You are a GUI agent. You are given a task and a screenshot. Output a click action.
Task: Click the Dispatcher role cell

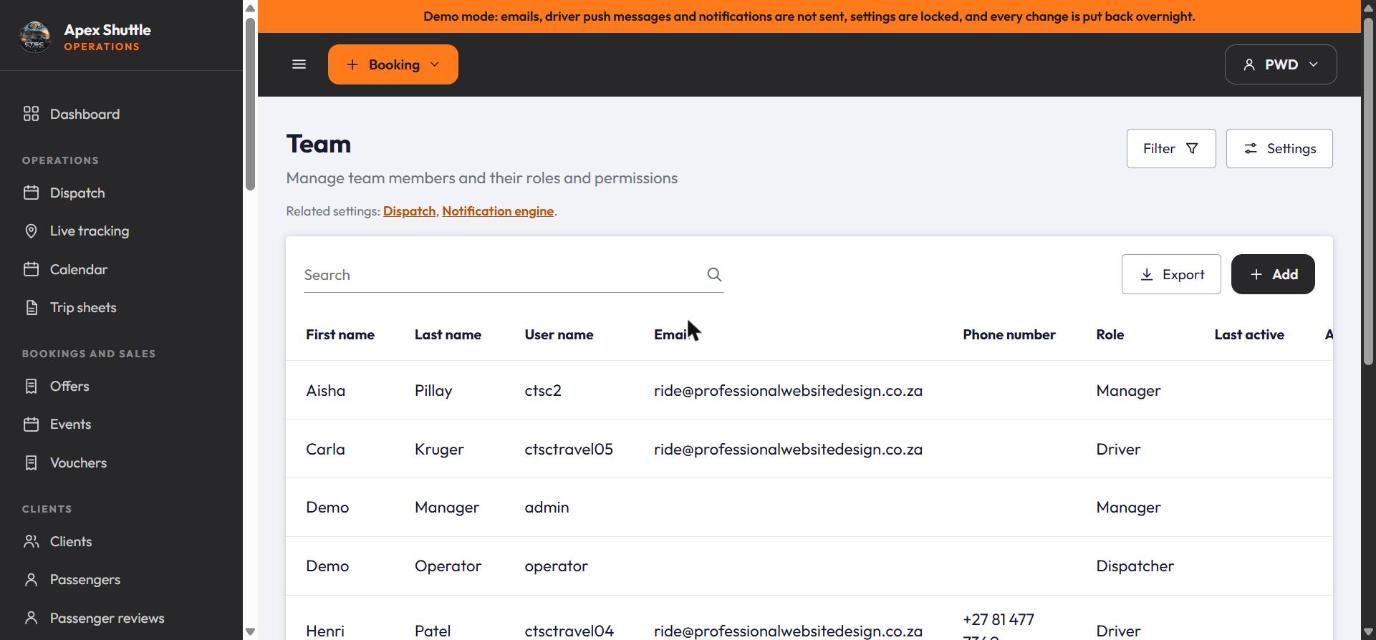click(1135, 566)
